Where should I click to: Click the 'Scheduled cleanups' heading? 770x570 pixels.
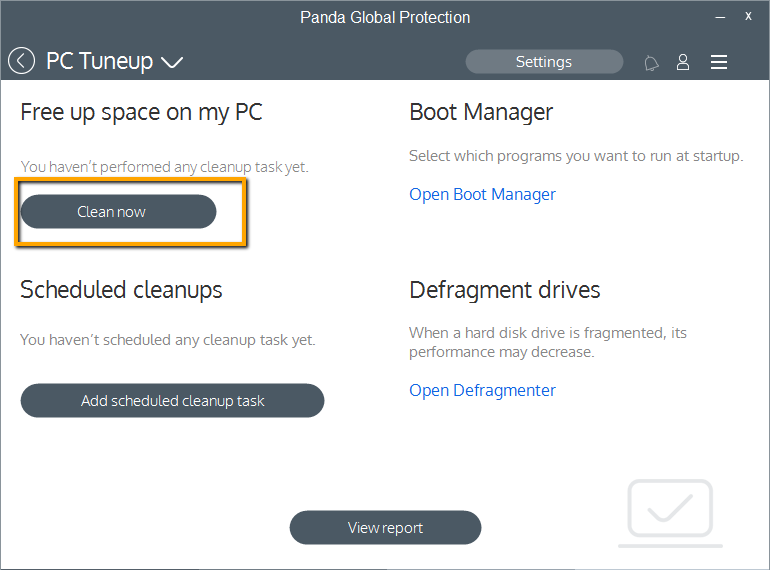121,290
